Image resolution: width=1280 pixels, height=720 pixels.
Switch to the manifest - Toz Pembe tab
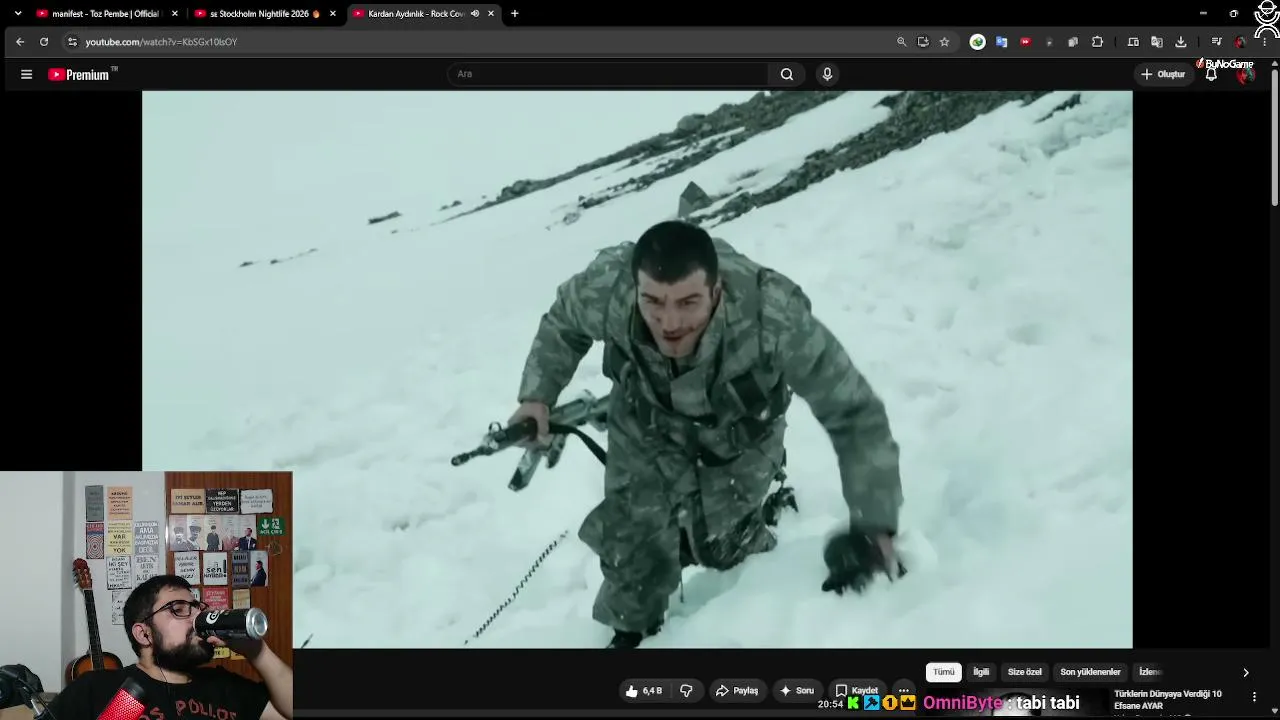point(105,14)
